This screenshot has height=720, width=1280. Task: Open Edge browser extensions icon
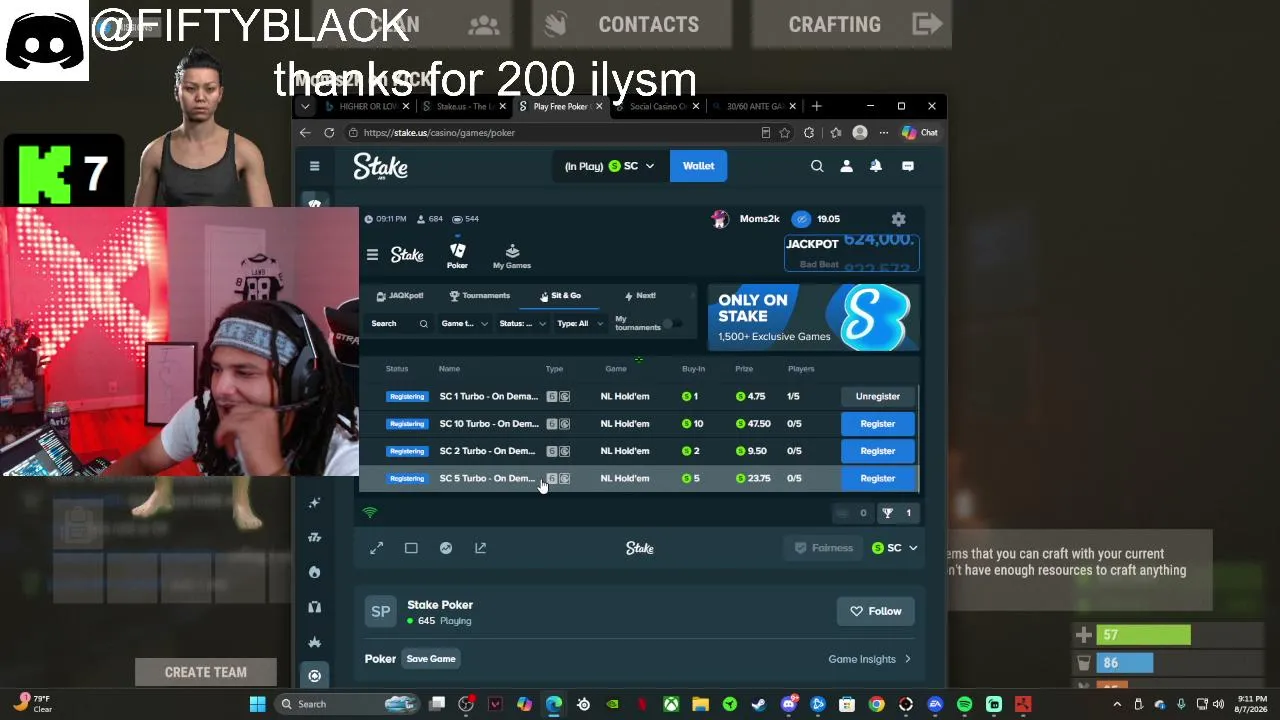[809, 132]
